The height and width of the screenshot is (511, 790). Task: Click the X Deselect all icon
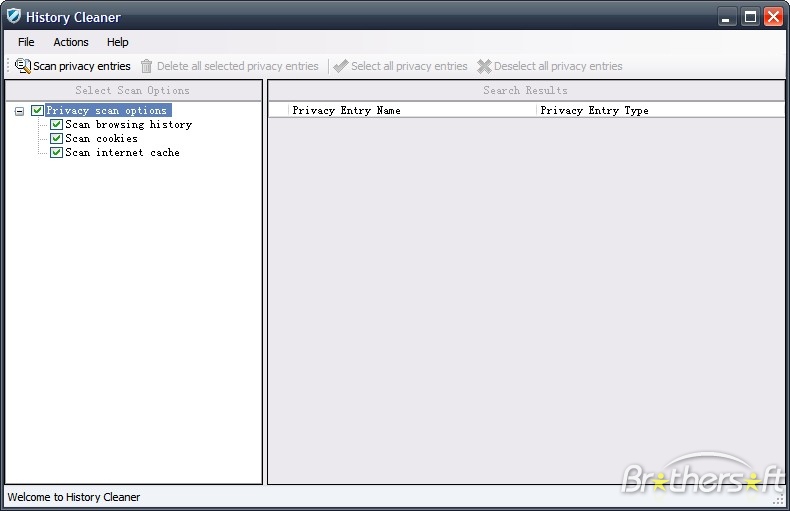coord(484,66)
